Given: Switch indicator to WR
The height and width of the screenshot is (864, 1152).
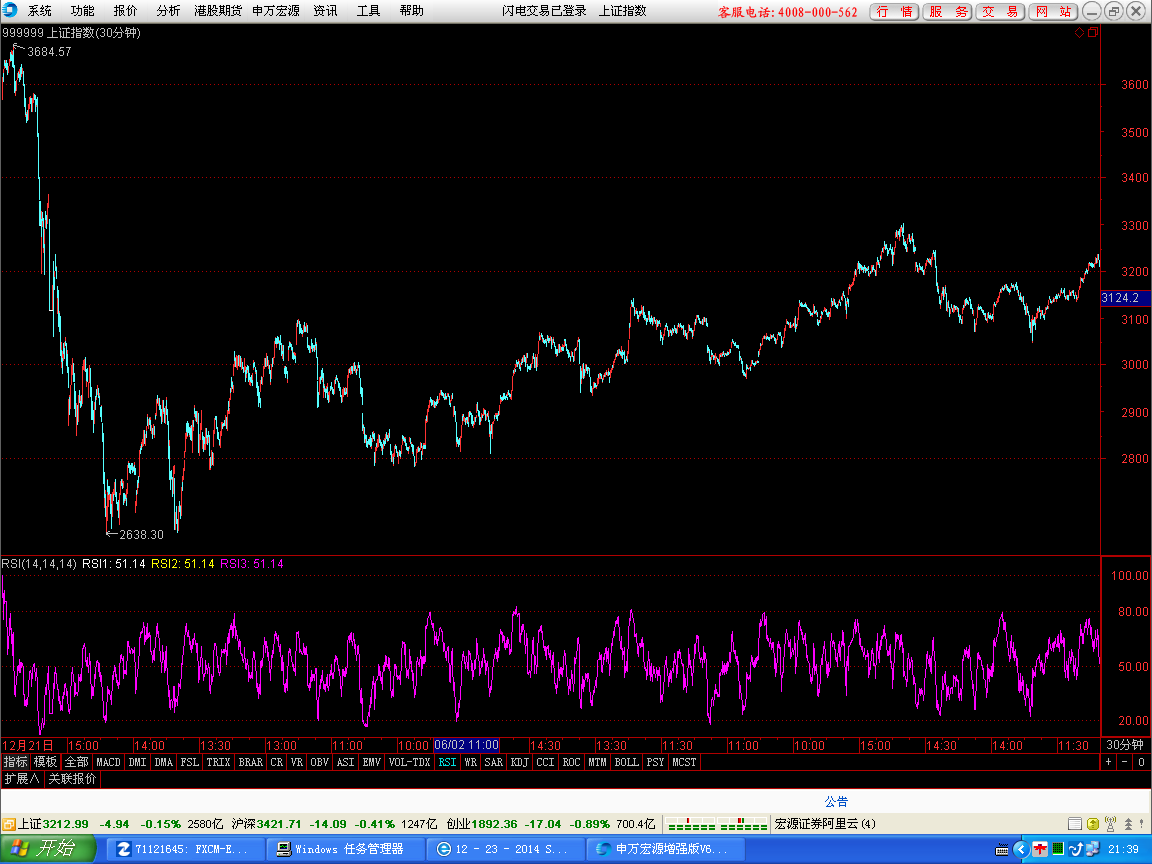Looking at the screenshot, I should [470, 762].
